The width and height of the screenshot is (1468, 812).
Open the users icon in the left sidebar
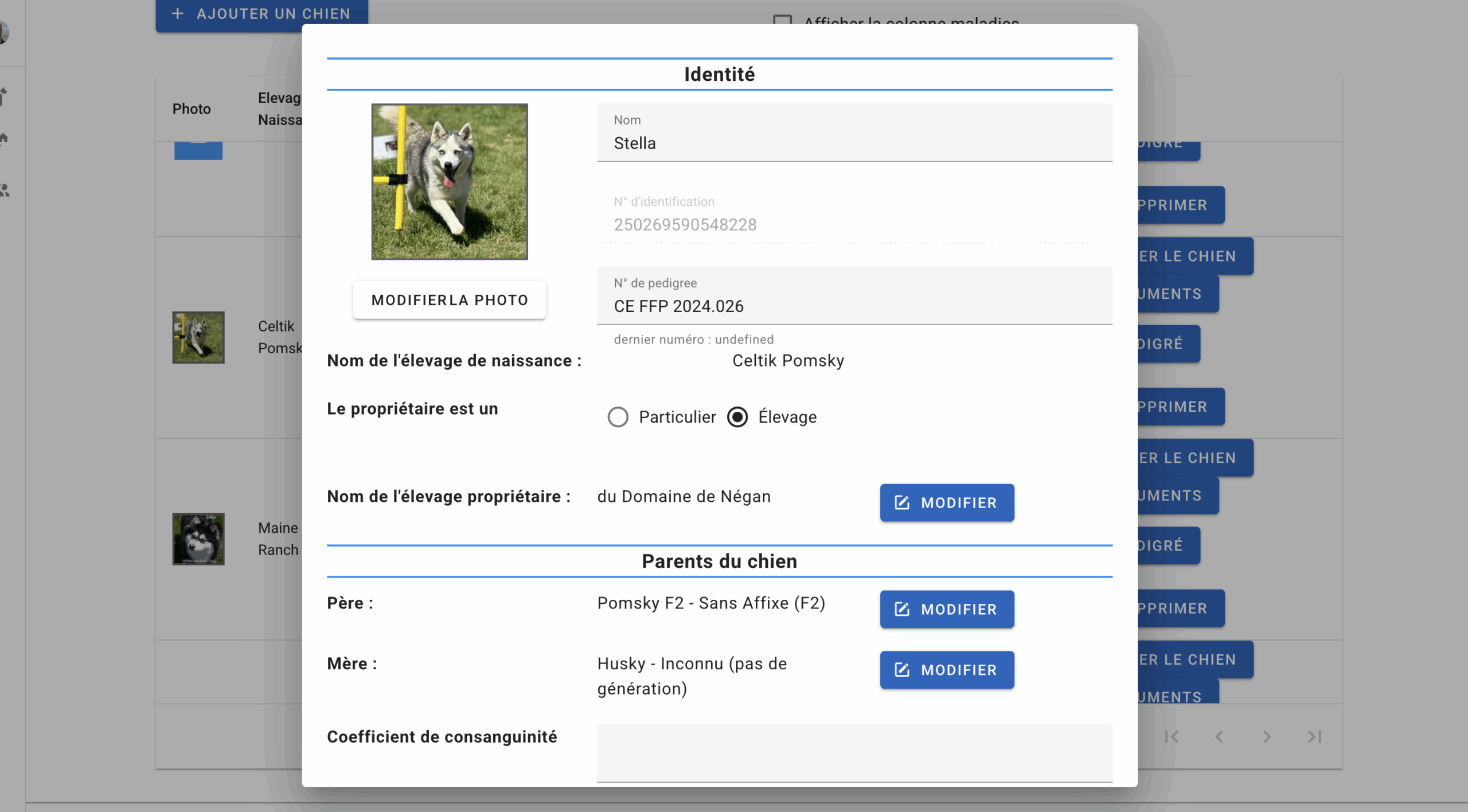5,190
